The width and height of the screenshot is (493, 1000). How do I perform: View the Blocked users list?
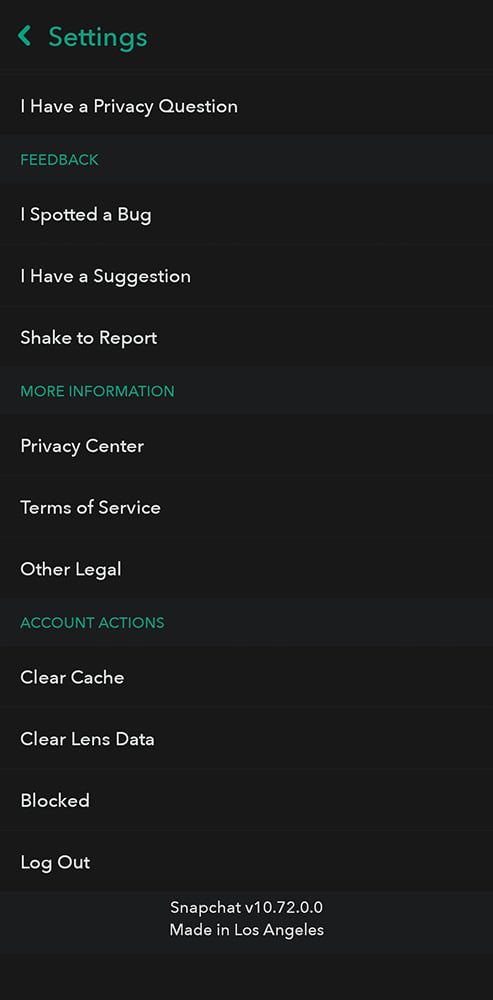click(246, 800)
